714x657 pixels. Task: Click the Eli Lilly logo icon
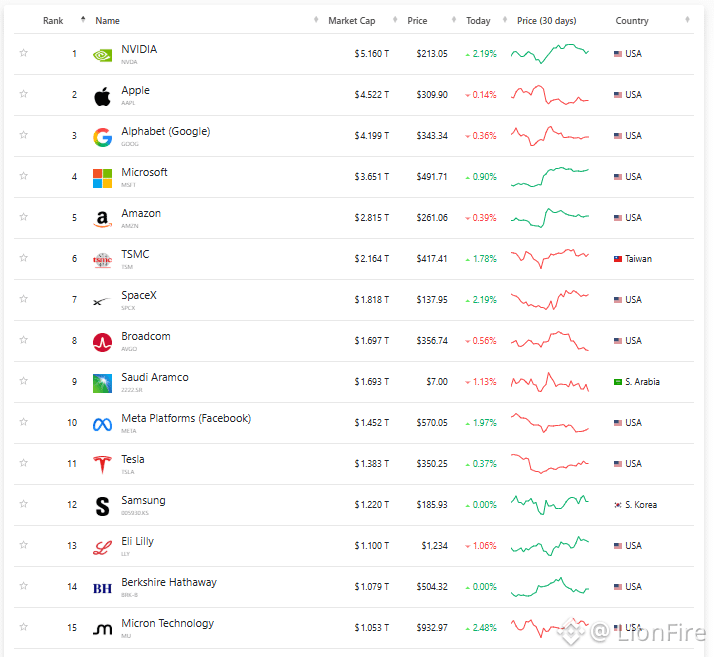pyautogui.click(x=102, y=547)
